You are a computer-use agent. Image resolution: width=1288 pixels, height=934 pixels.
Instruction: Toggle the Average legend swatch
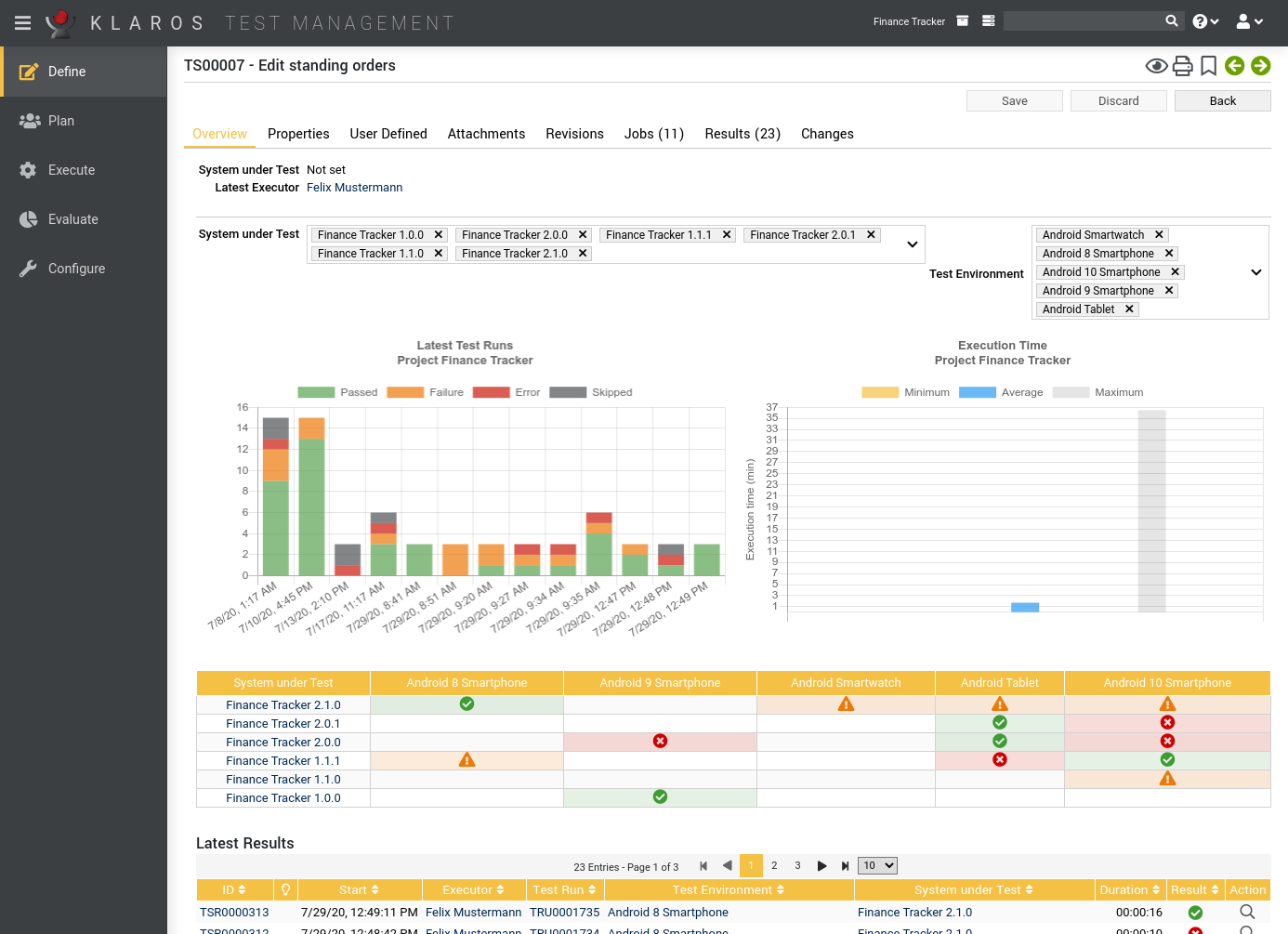(978, 392)
